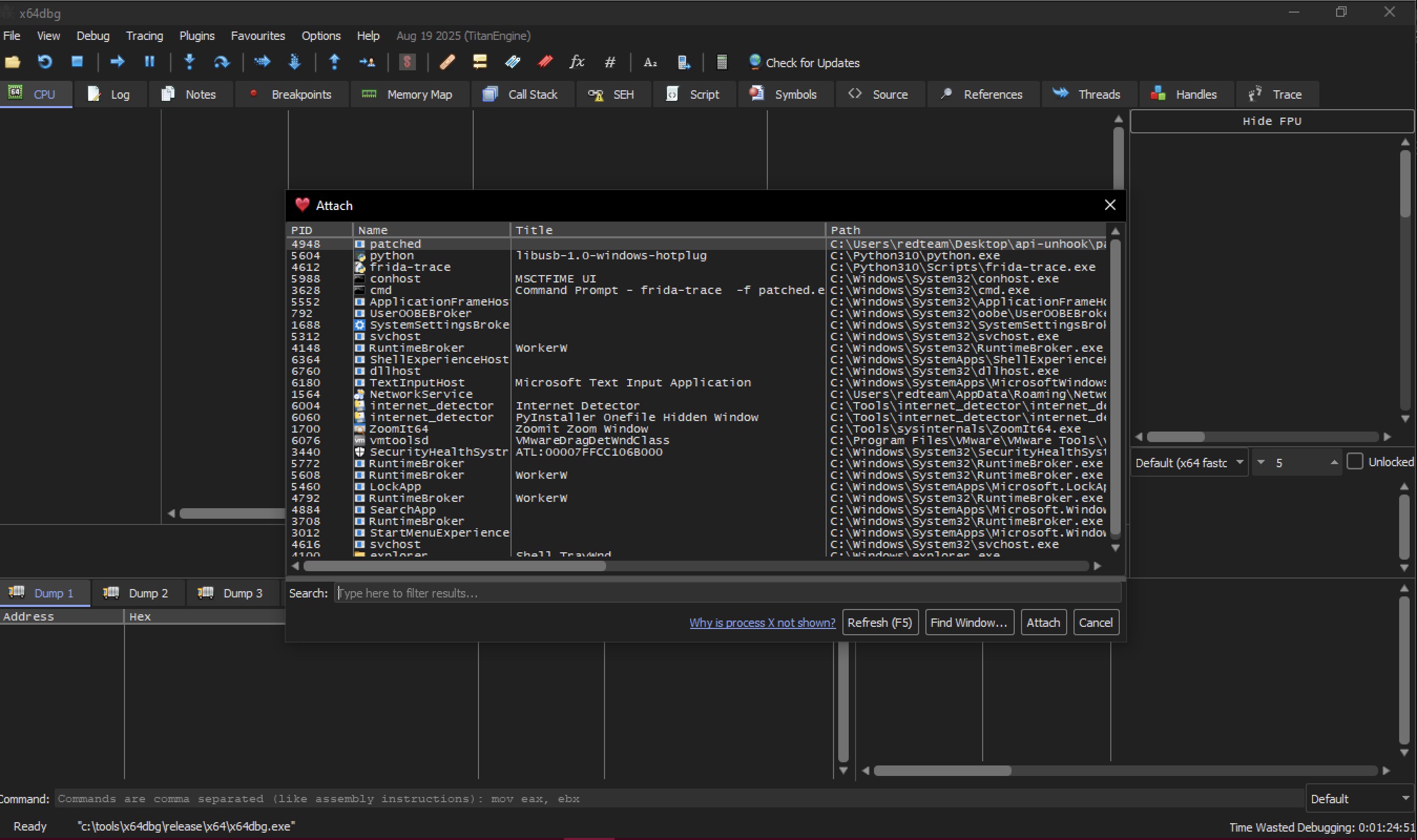Click the Execute till return up-arrow icon
This screenshot has width=1417, height=840.
[335, 62]
